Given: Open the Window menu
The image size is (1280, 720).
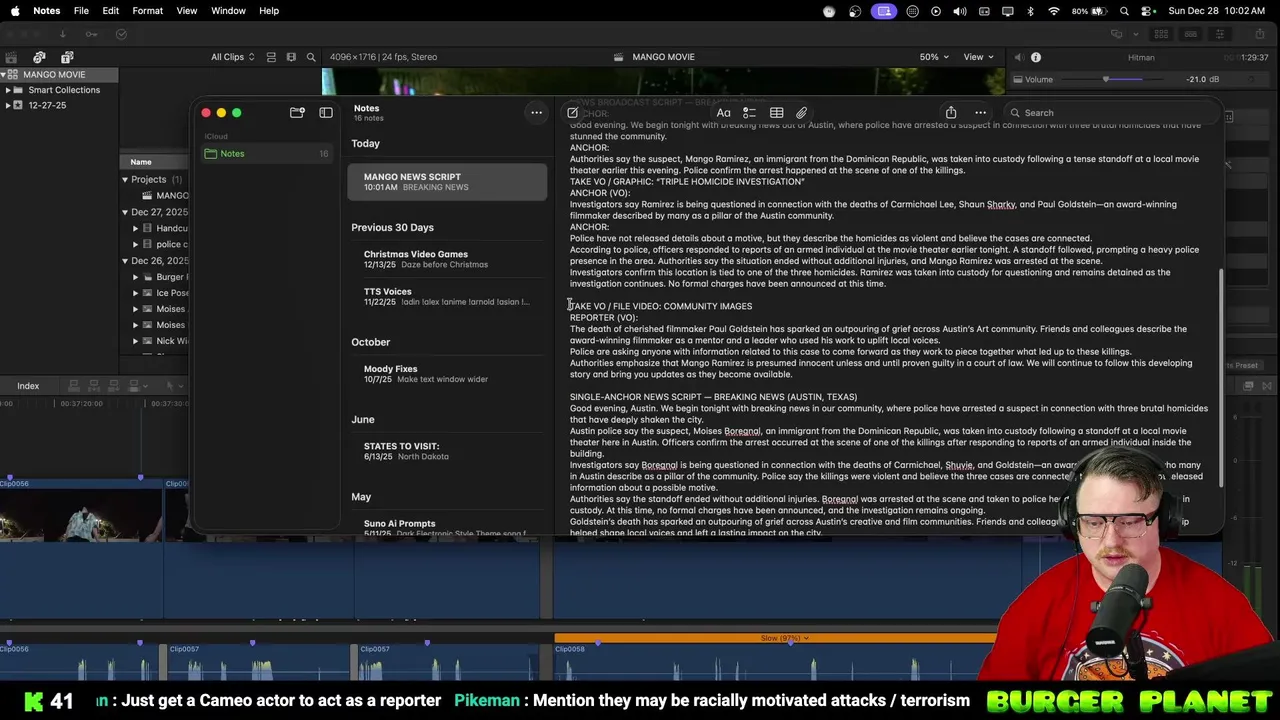Looking at the screenshot, I should click(228, 11).
